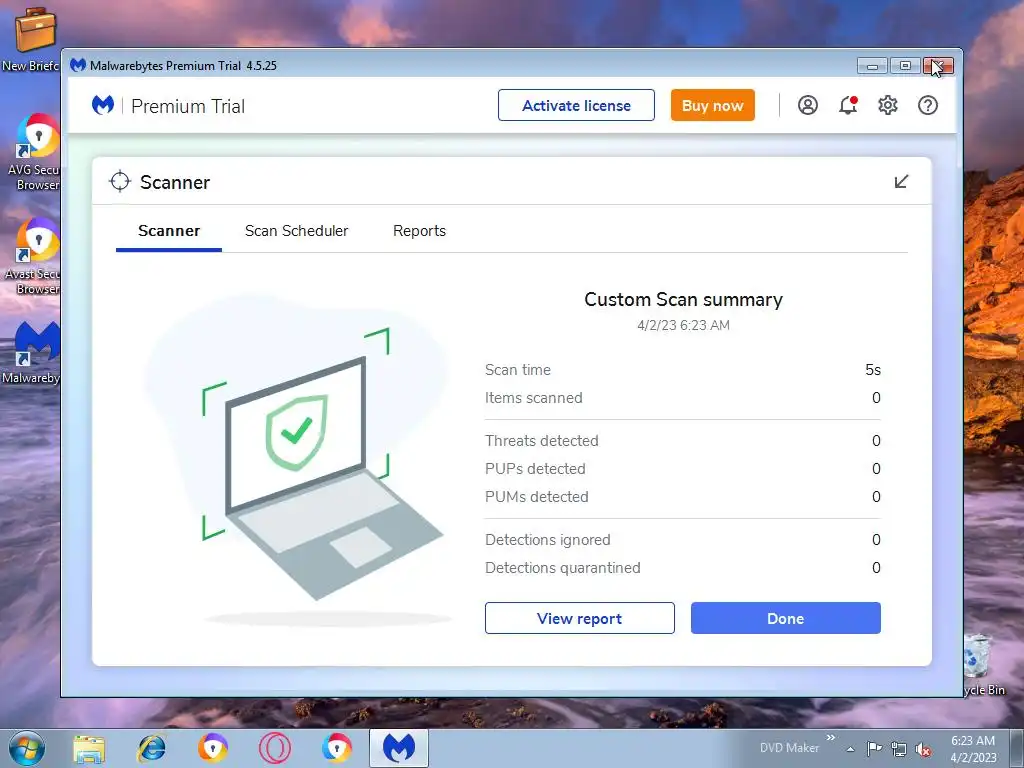1024x768 pixels.
Task: Open Malwarebytes settings gear
Action: pyautogui.click(x=888, y=105)
